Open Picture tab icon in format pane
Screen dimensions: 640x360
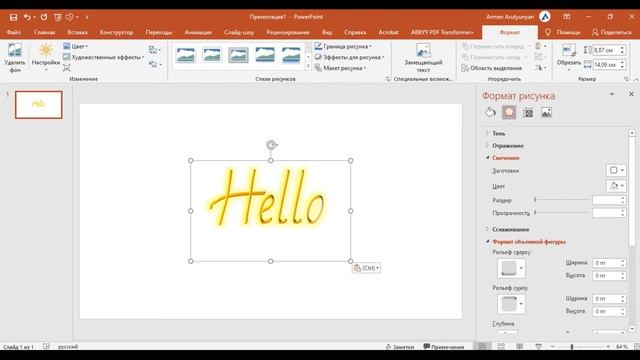tap(547, 112)
